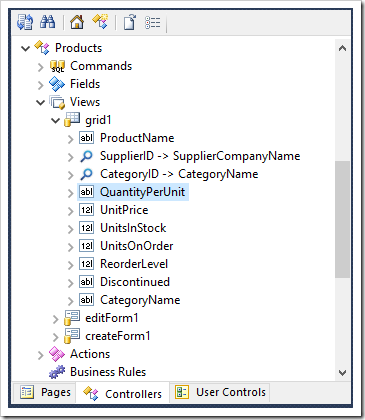This screenshot has height=420, width=365.
Task: Select the Business Rules label
Action: point(108,372)
